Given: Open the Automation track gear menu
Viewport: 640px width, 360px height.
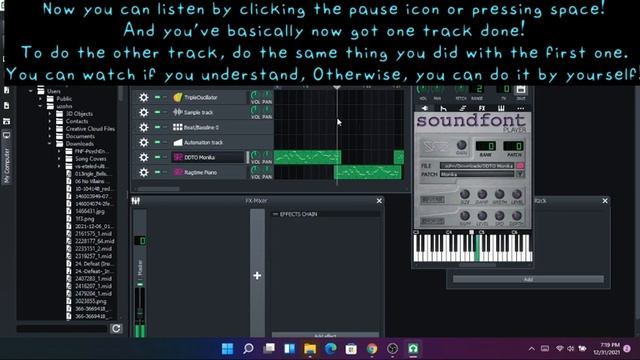Looking at the screenshot, I should click(x=143, y=142).
